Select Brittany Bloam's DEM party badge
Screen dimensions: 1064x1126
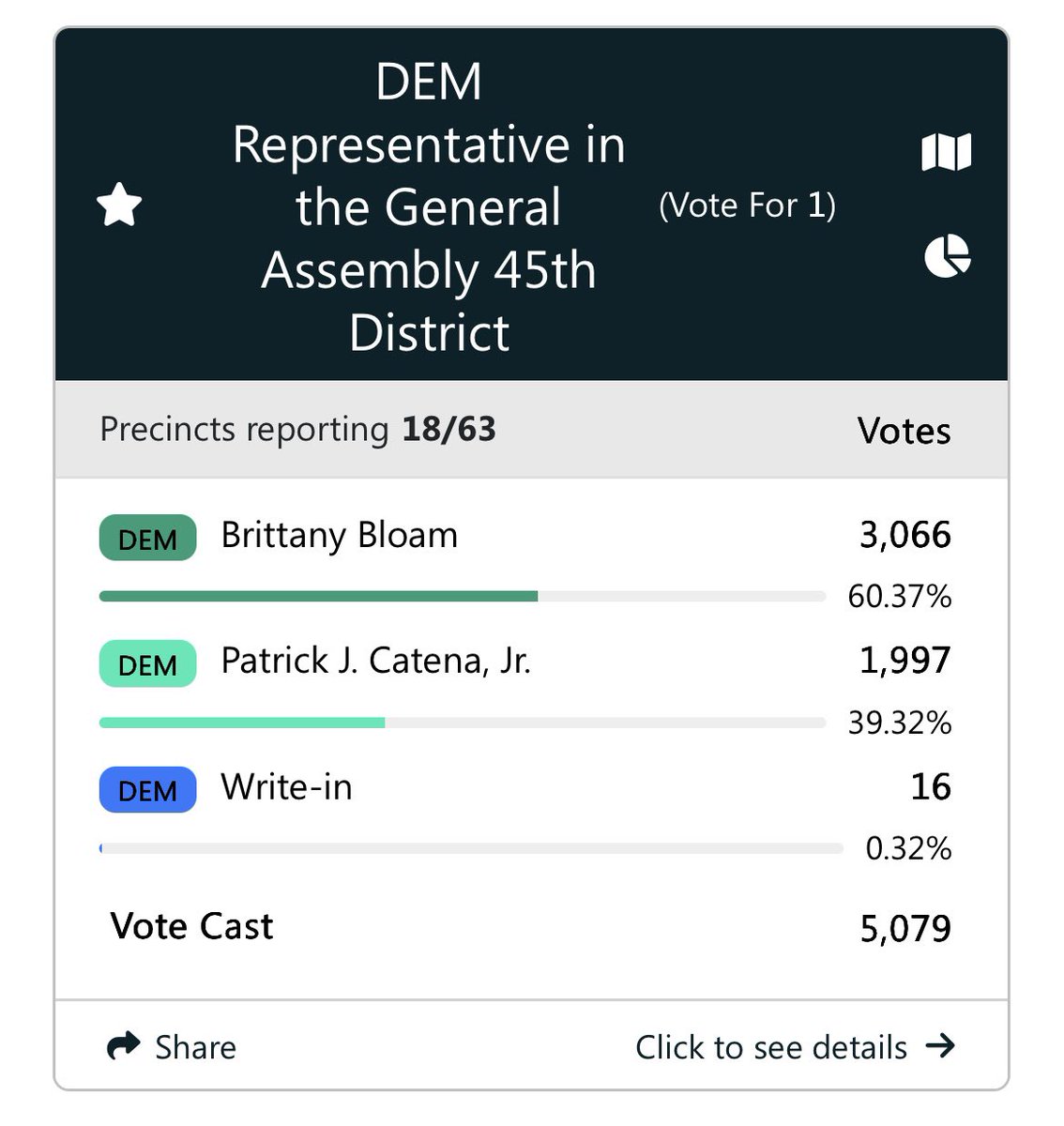point(147,538)
